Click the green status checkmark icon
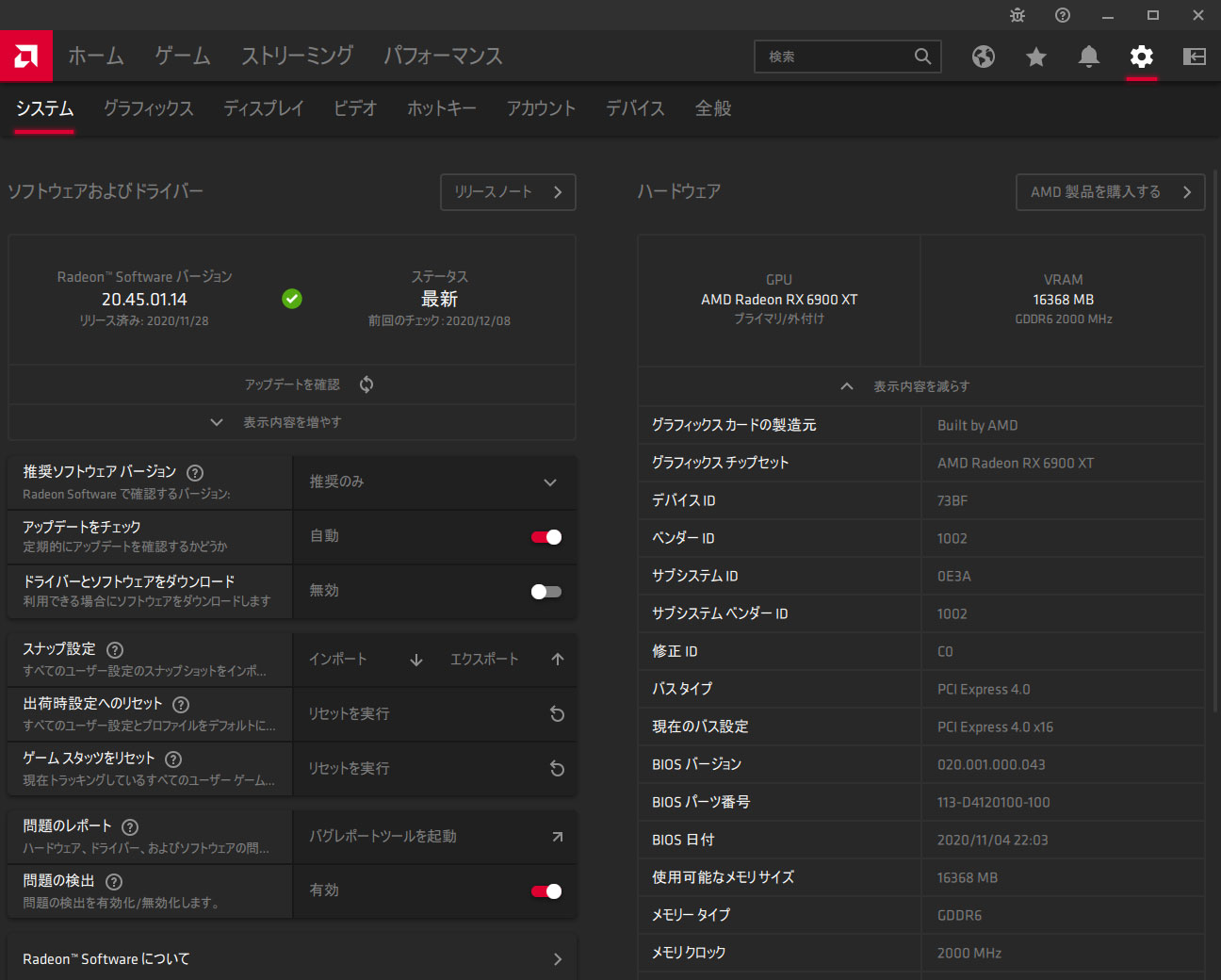Image resolution: width=1221 pixels, height=980 pixels. [x=292, y=299]
